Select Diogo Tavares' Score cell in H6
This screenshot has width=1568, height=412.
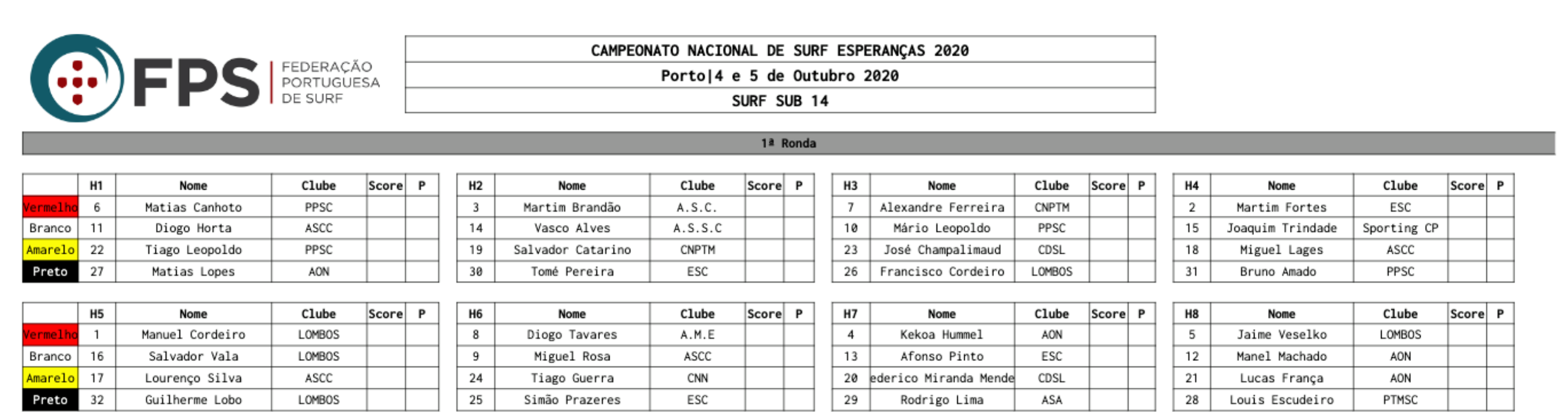point(764,334)
